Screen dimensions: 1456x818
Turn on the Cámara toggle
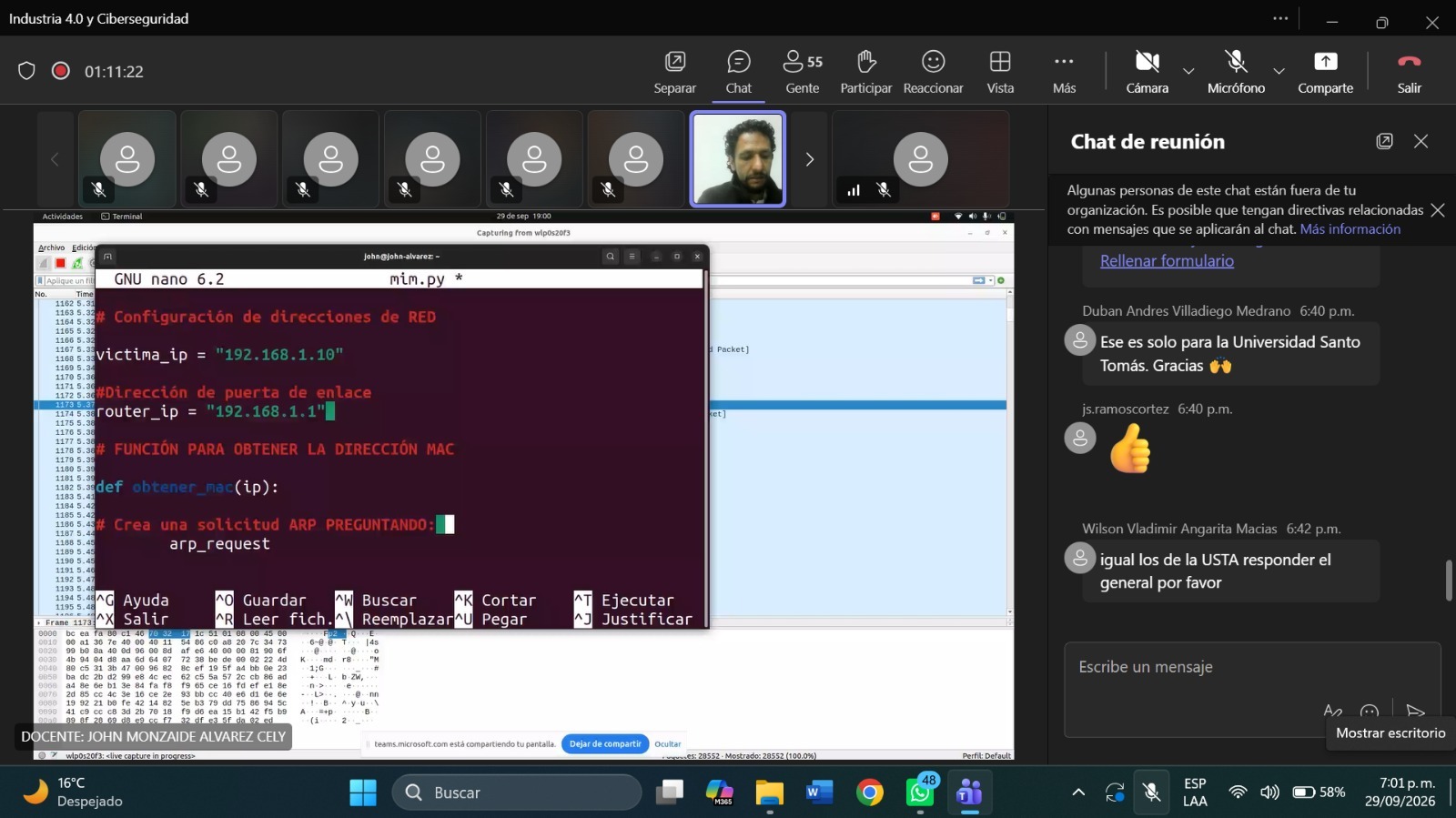click(x=1147, y=72)
